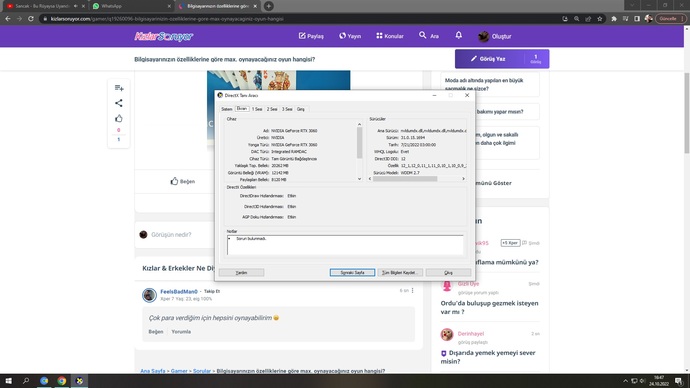This screenshot has height=388, width=690.
Task: Click the add-to-list icon in left sidebar
Action: click(x=119, y=88)
